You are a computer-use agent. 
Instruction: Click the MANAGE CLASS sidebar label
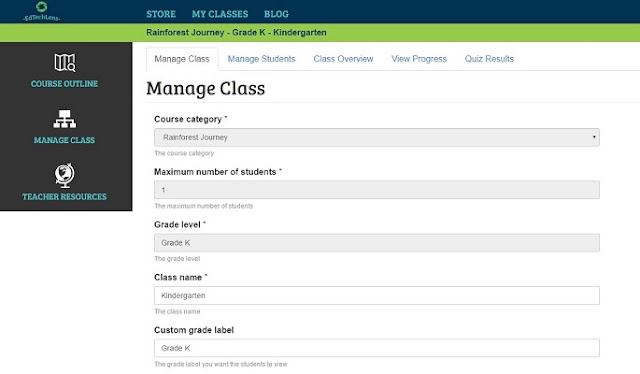pos(64,140)
